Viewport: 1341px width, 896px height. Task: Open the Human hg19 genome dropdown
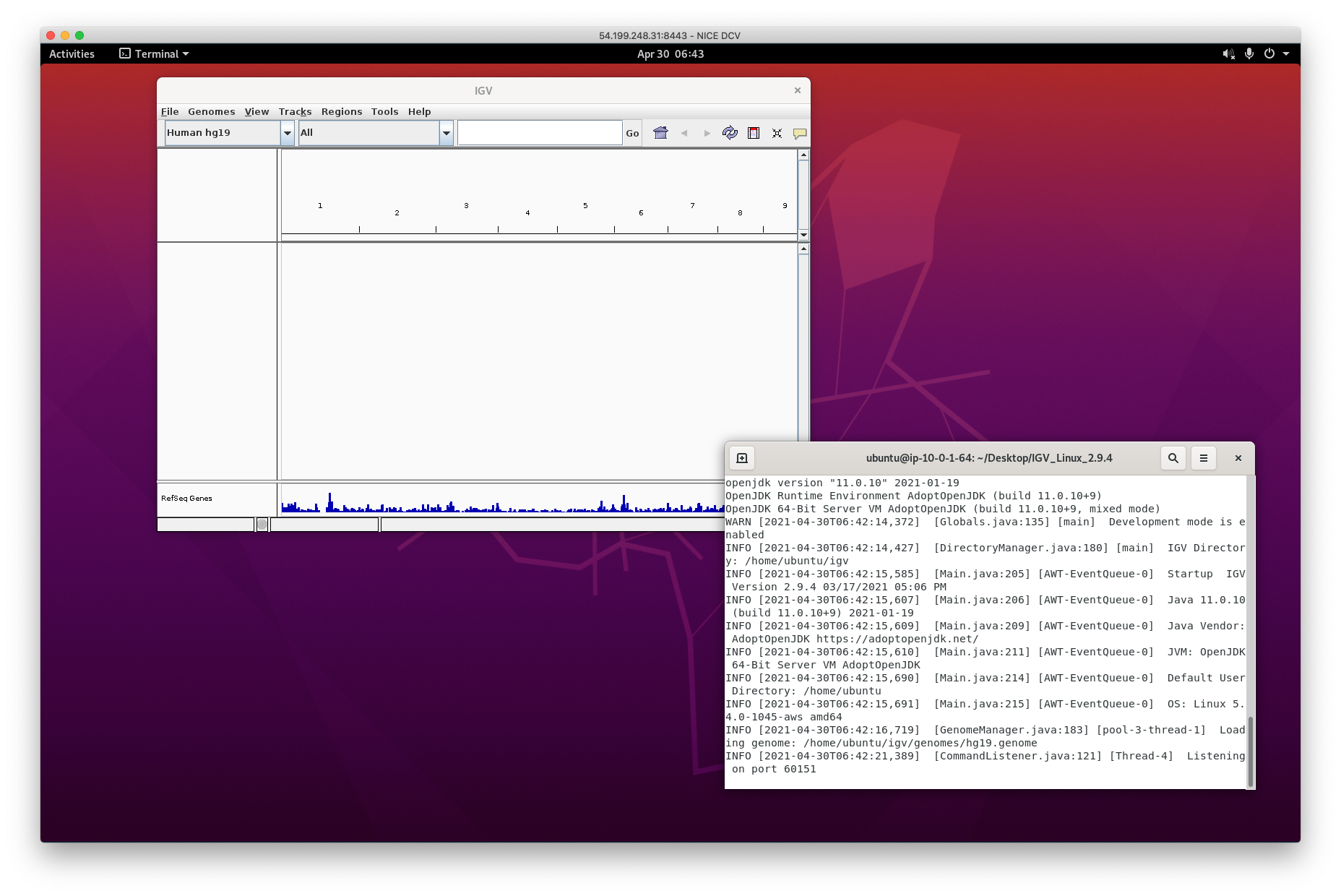288,133
